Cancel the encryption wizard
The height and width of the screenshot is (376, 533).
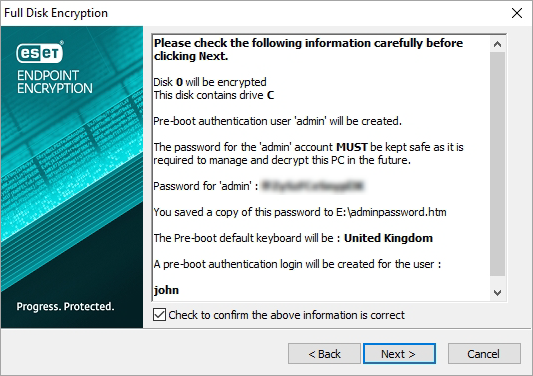point(484,354)
